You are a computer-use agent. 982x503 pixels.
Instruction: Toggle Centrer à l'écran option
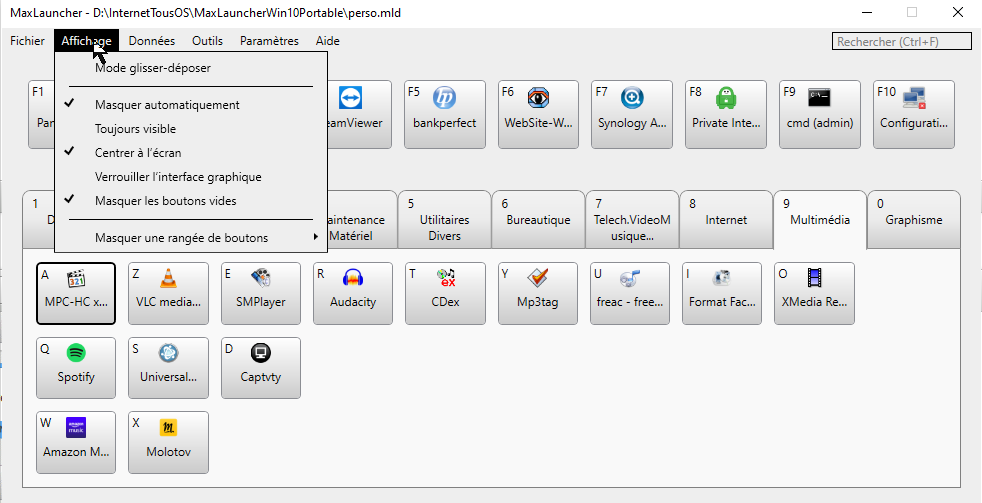pyautogui.click(x=191, y=152)
